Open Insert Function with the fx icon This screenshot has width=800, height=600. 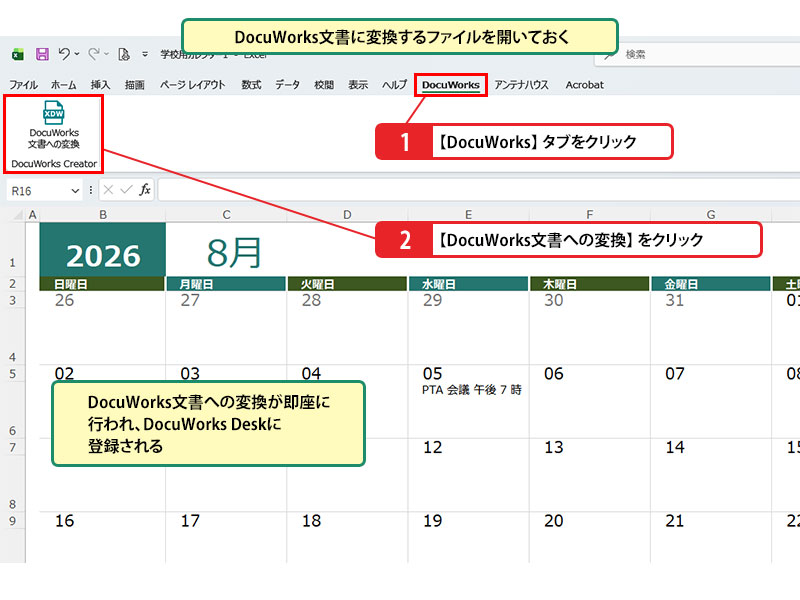click(145, 190)
